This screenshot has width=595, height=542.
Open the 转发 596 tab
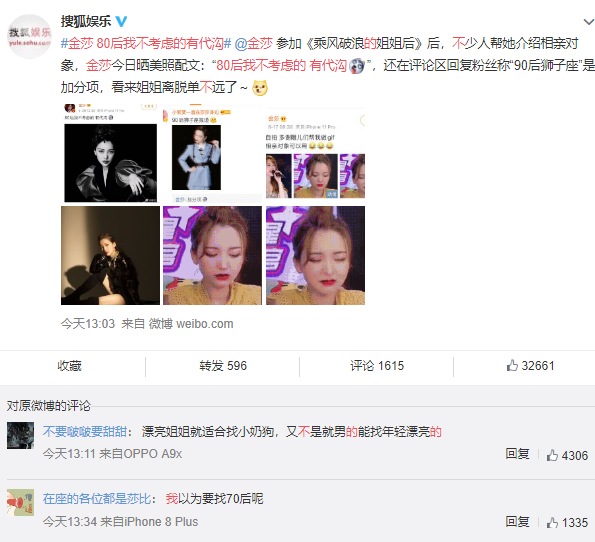point(223,366)
